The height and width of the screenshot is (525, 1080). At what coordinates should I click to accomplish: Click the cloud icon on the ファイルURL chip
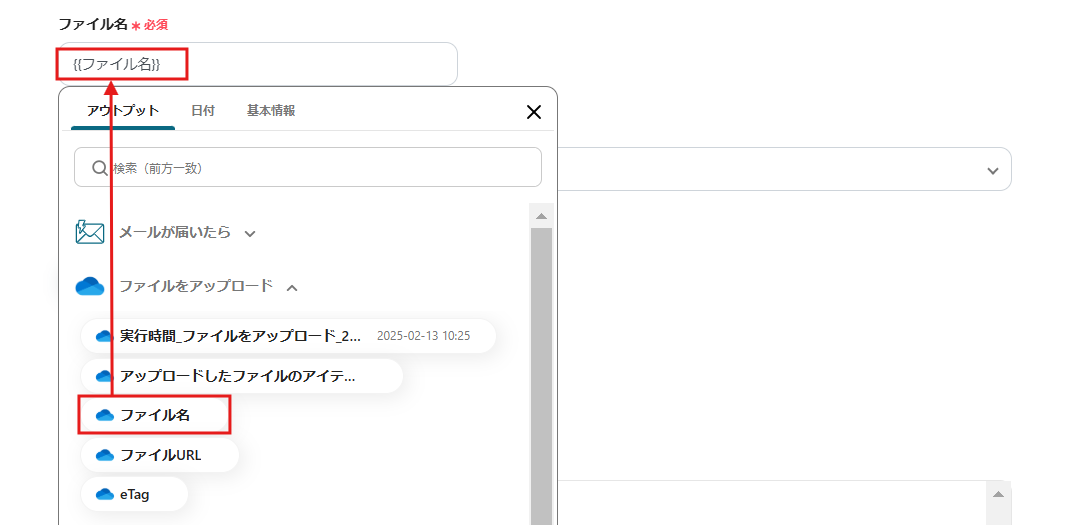pos(104,455)
